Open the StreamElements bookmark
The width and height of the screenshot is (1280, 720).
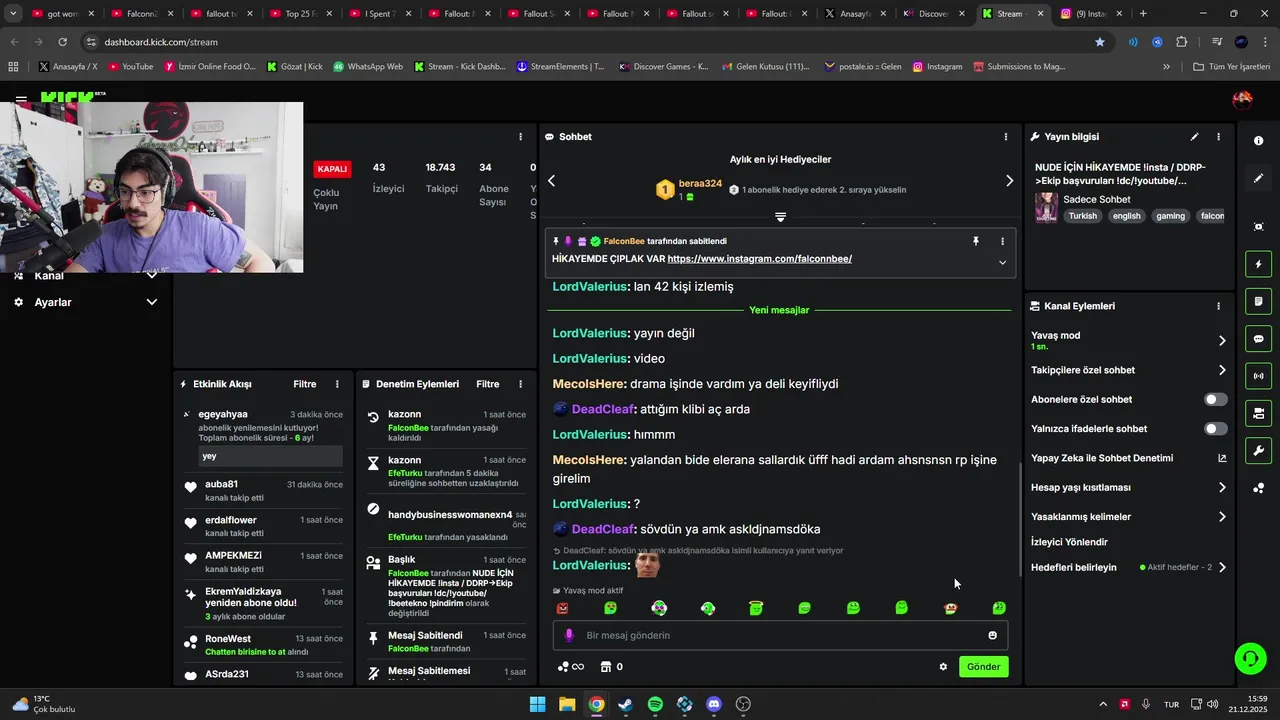coord(560,67)
